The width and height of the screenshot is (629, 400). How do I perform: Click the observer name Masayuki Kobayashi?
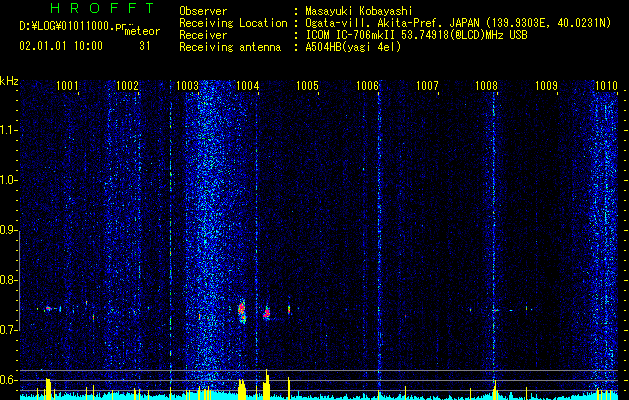(x=358, y=11)
